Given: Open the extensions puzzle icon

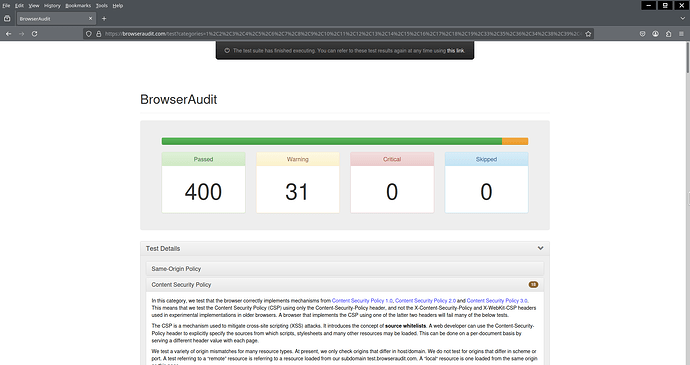Looking at the screenshot, I should [668, 34].
